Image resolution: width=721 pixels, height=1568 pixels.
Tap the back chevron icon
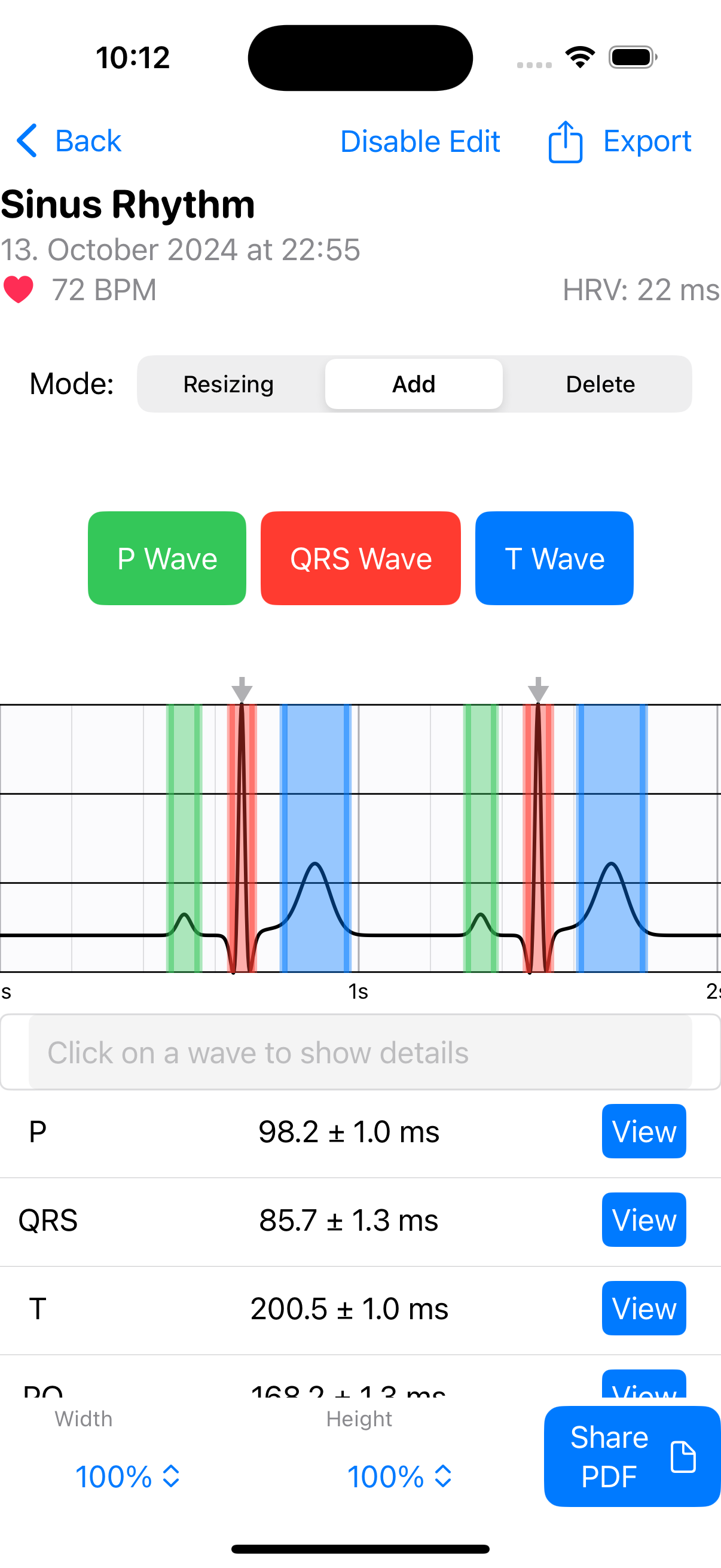27,141
